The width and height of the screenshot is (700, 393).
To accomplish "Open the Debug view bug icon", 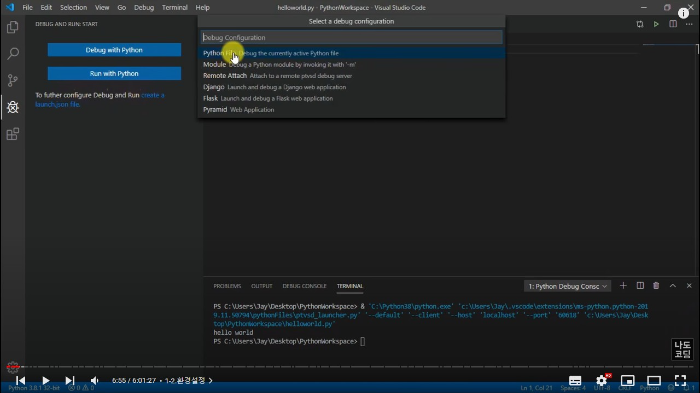I will click(x=12, y=107).
